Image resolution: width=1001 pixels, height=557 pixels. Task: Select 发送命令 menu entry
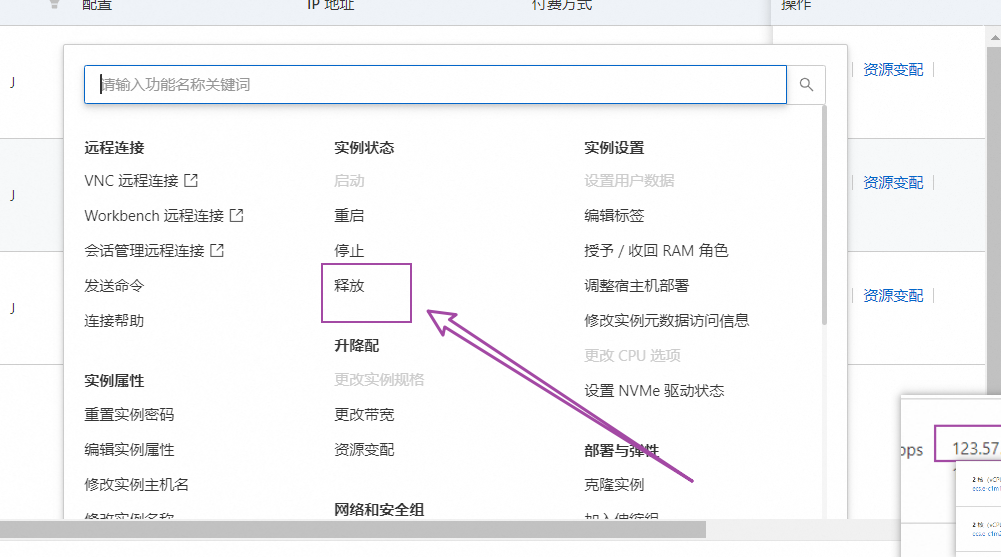coord(114,286)
